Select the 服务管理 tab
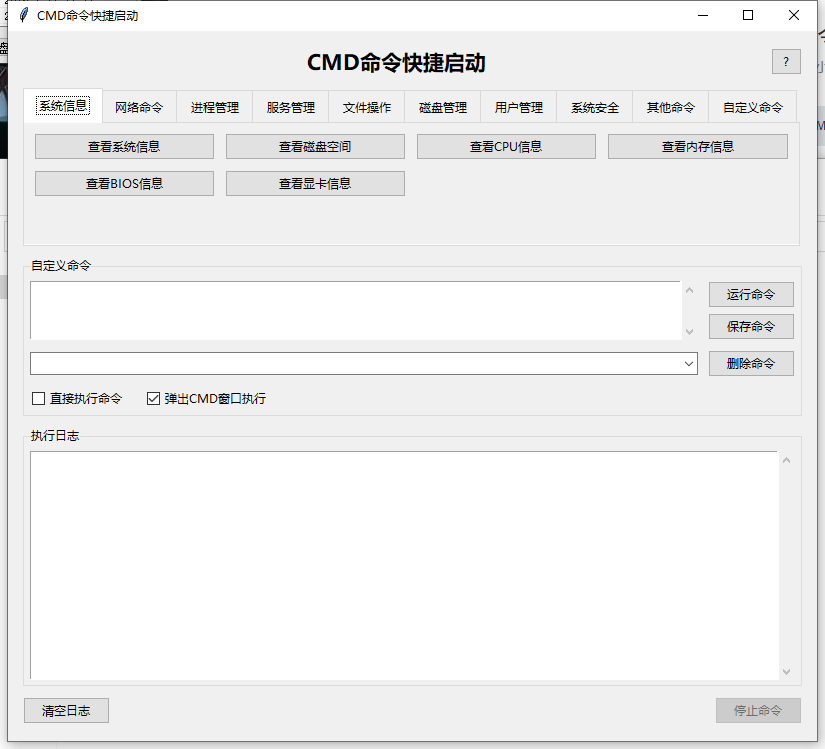Screen dimensions: 825x749 tap(290, 105)
